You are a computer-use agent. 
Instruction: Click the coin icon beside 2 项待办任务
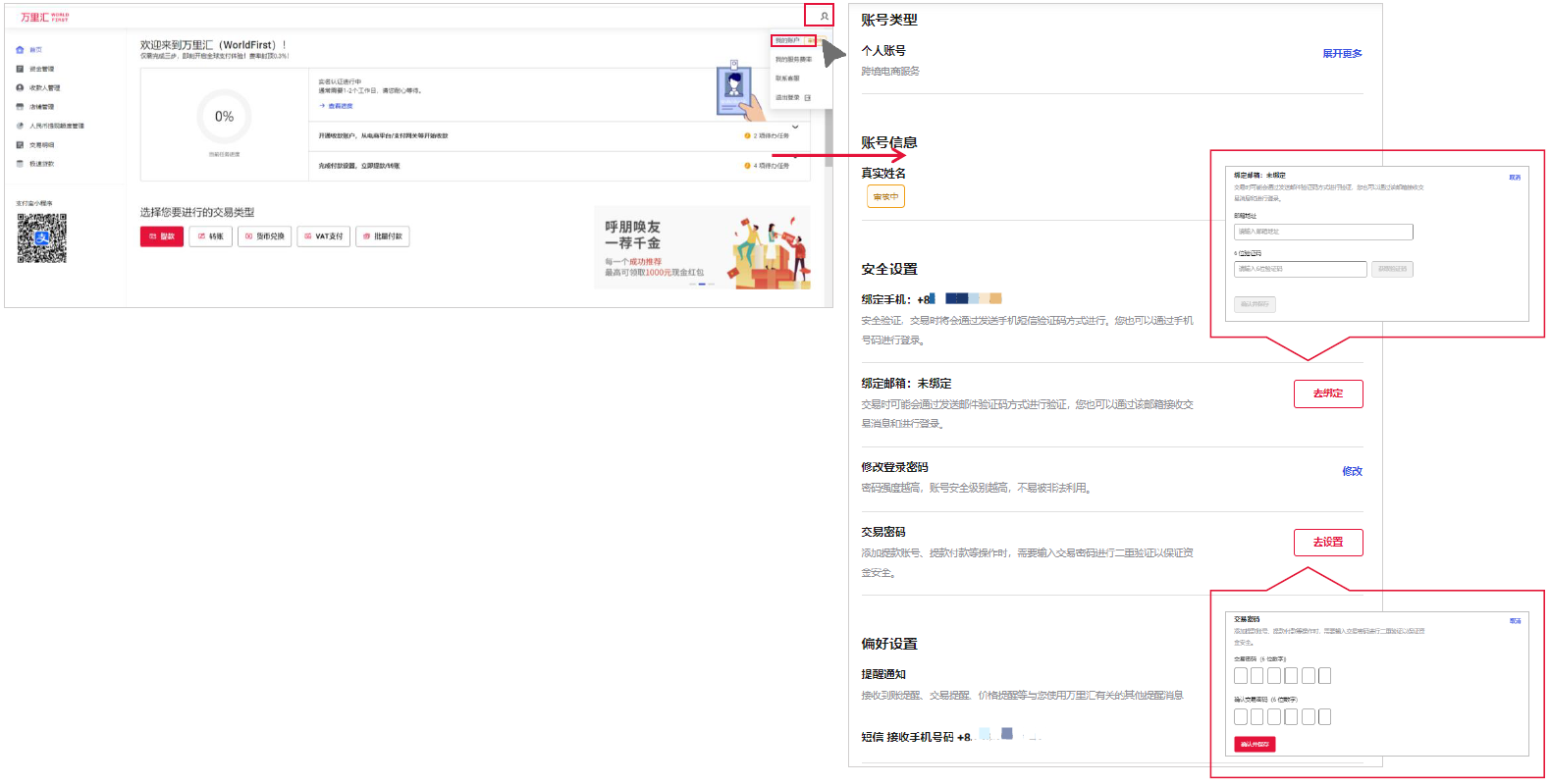click(x=747, y=136)
